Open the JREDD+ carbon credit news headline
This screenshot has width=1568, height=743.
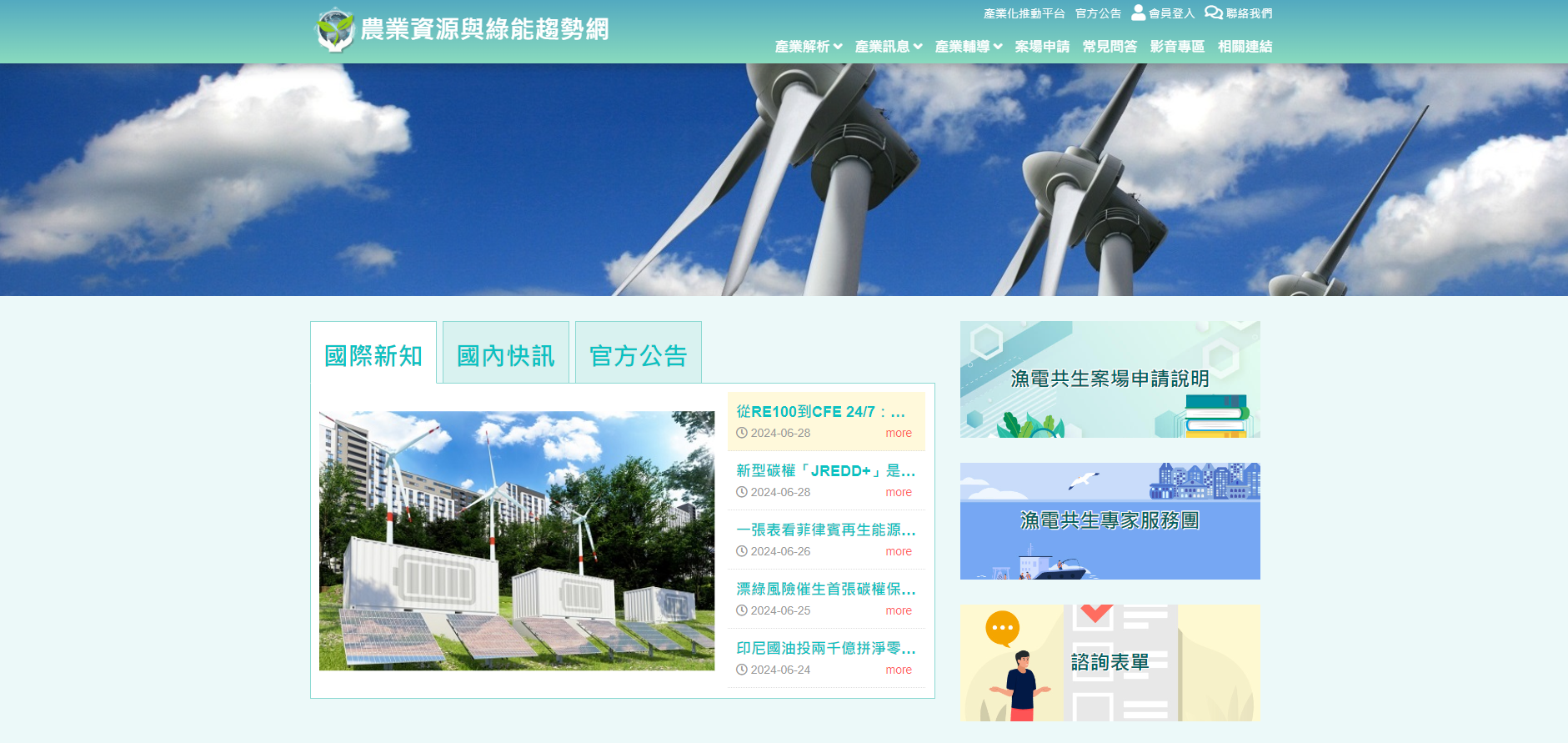click(825, 470)
